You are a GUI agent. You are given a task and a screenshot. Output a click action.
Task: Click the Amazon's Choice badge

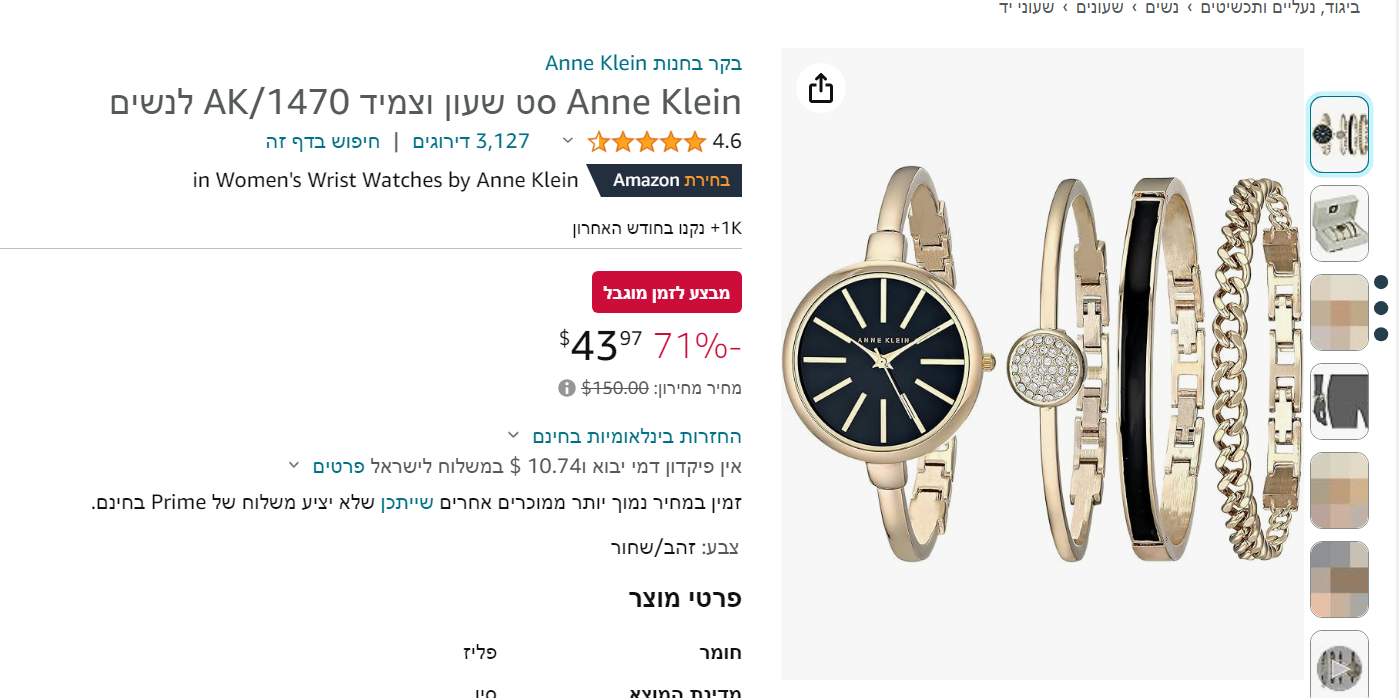point(665,180)
